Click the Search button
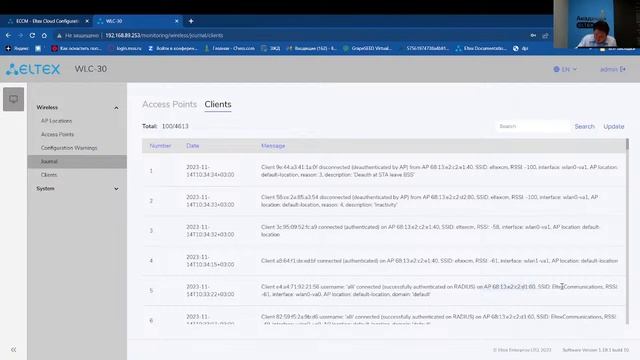This screenshot has width=640, height=360. [x=584, y=127]
